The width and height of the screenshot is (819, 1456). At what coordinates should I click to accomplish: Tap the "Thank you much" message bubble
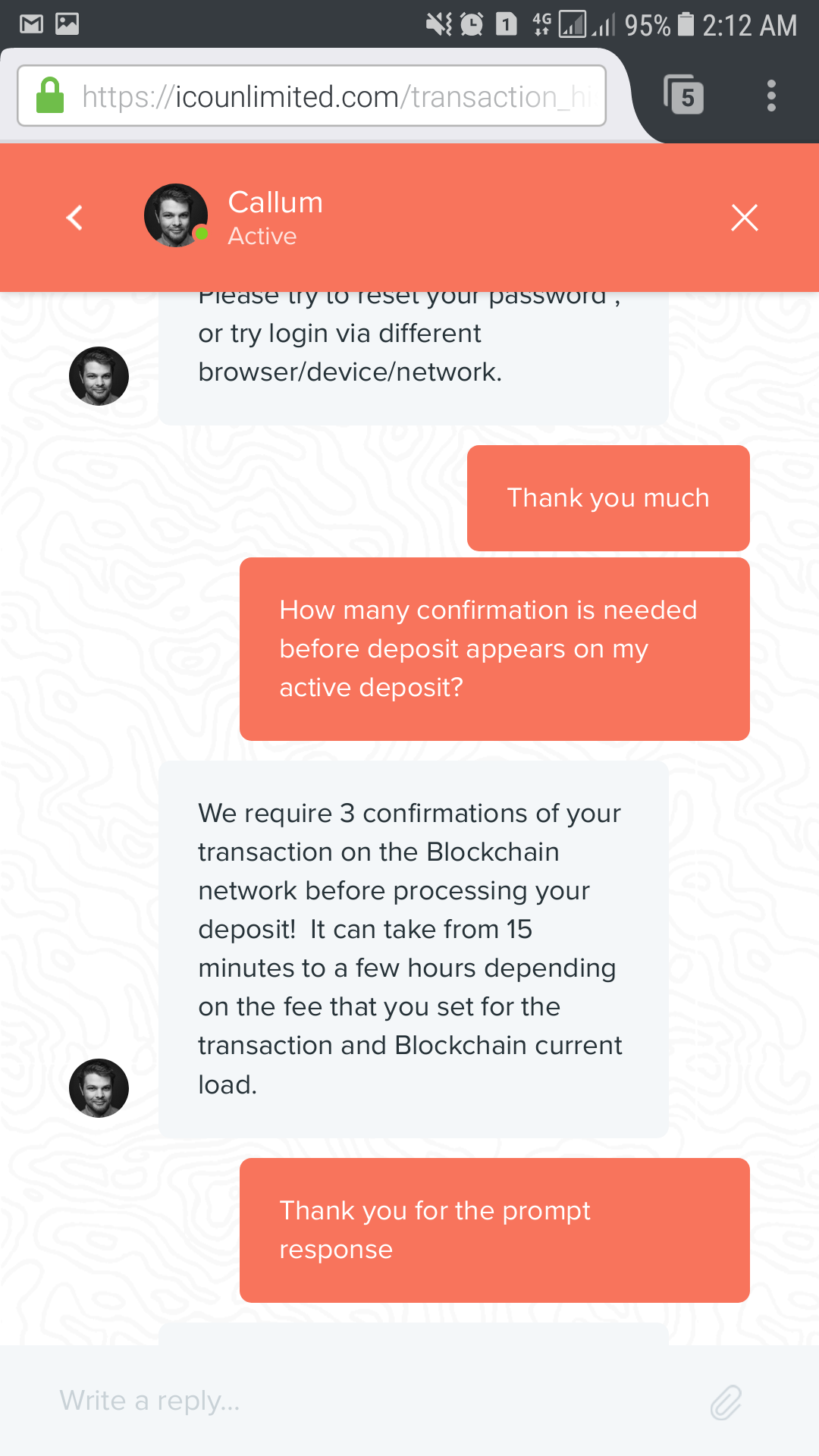(608, 498)
